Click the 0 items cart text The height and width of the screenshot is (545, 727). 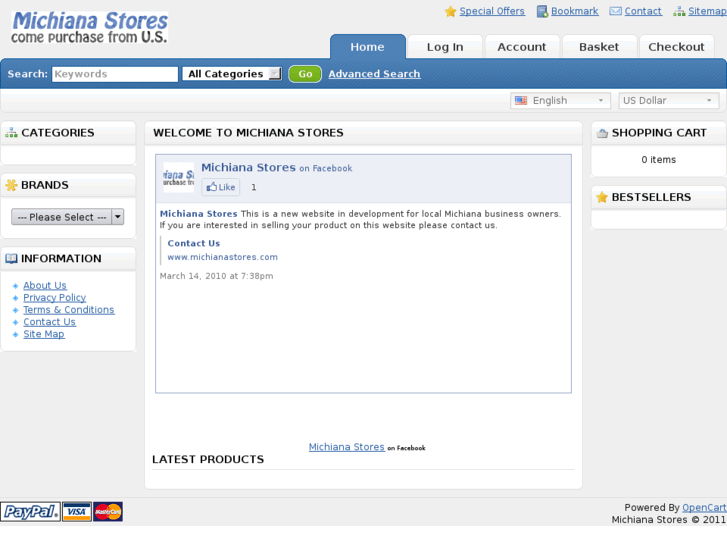click(x=658, y=160)
